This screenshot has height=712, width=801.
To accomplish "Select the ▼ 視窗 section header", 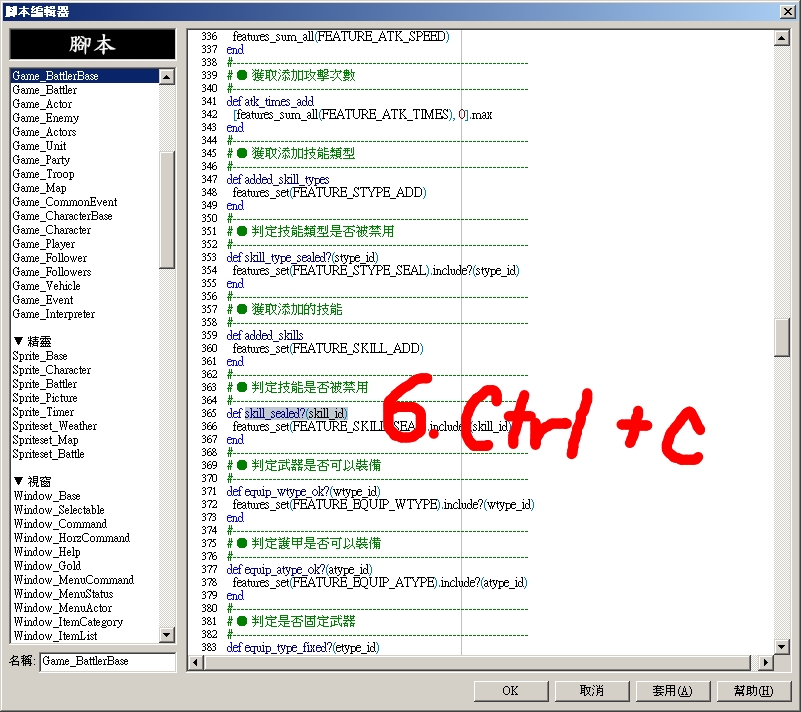I will (x=32, y=481).
